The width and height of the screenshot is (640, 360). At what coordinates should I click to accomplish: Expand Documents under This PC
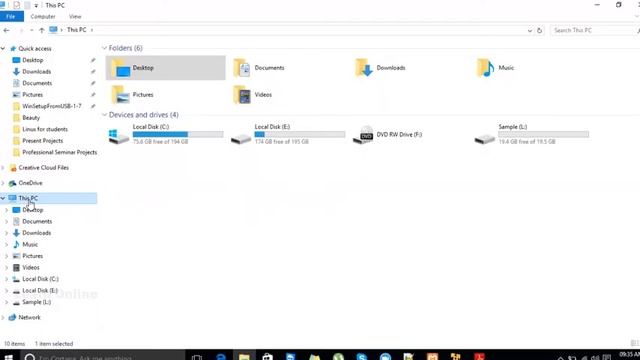(7, 221)
